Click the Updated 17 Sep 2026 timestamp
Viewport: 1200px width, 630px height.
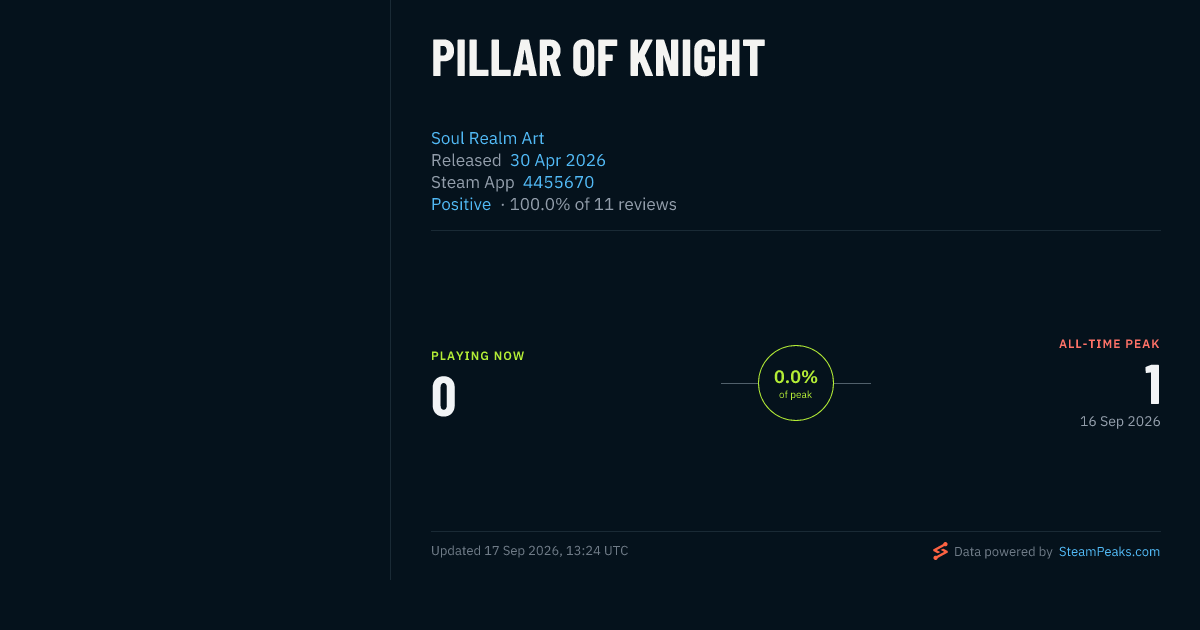tap(530, 551)
